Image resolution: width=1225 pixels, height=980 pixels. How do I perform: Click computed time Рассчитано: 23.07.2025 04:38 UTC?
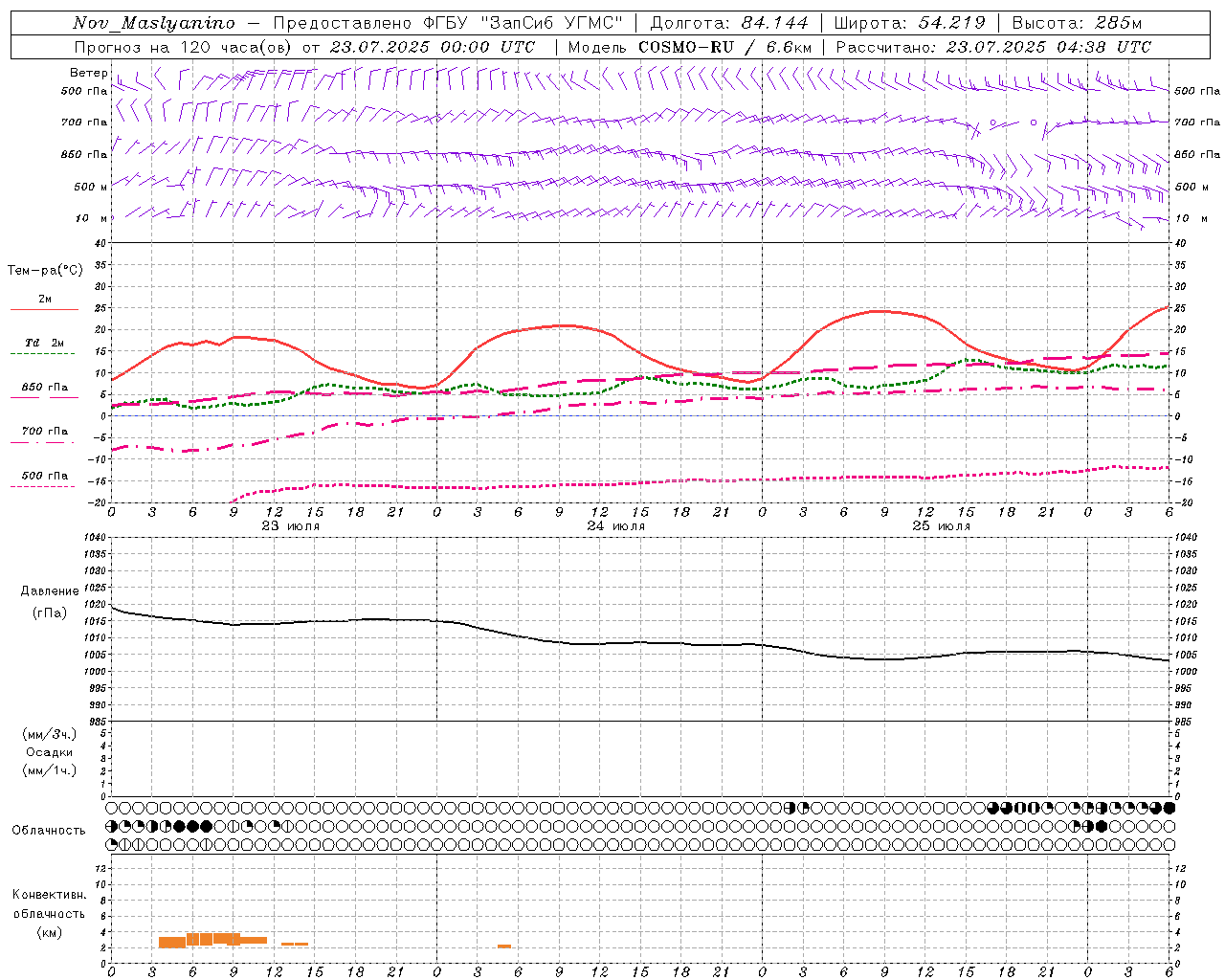pyautogui.click(x=993, y=47)
